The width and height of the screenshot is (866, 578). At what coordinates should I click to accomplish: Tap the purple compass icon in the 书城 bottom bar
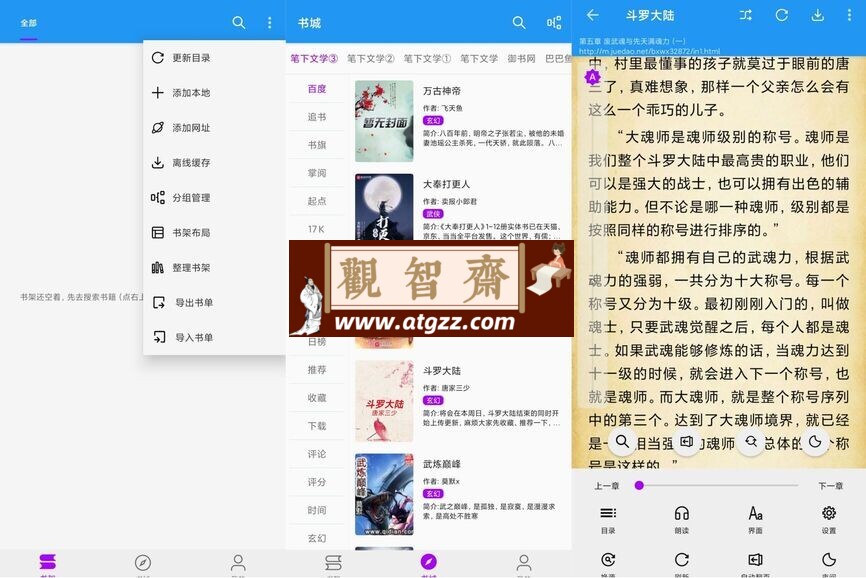click(429, 563)
